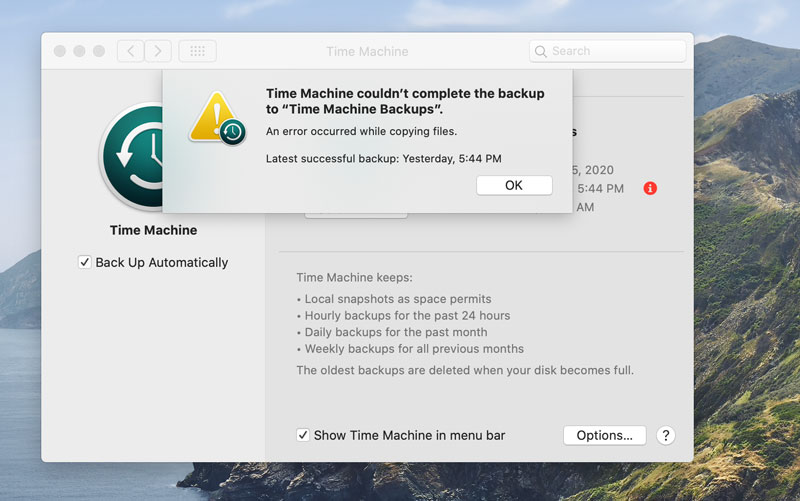Screen dimensions: 800x501
Task: Open Time Machine help question mark
Action: (x=666, y=435)
